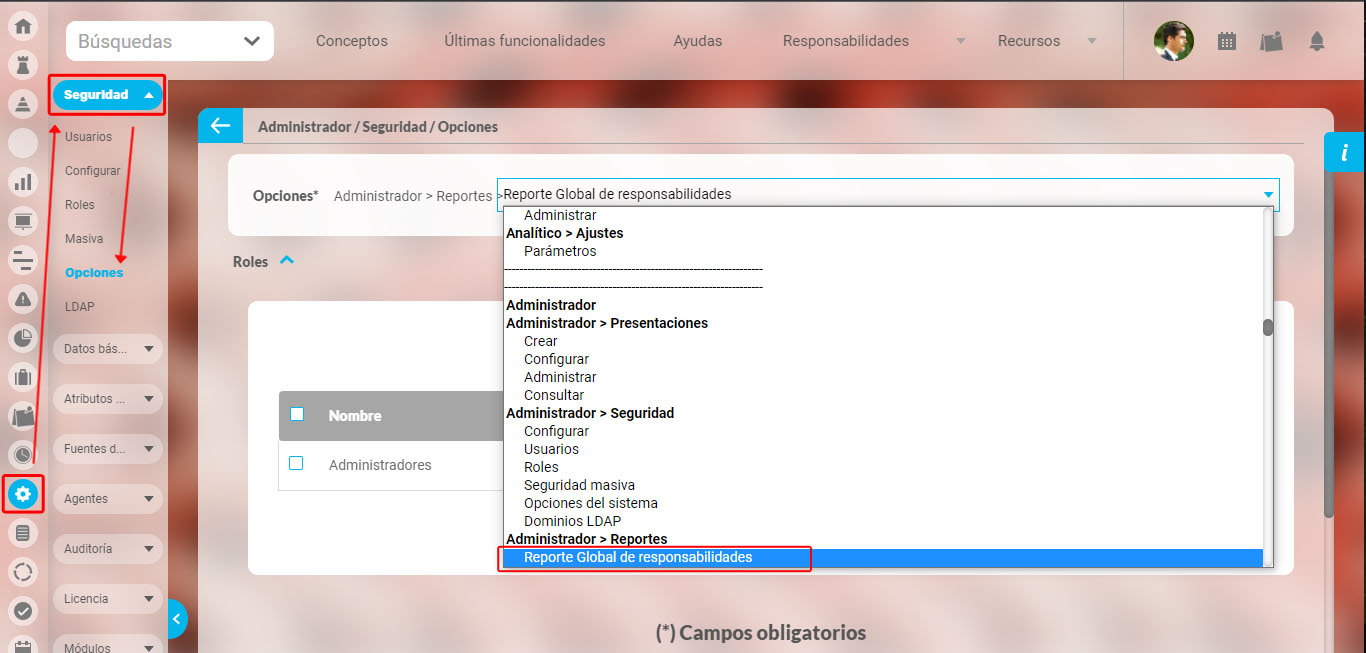Open the calendar icon in top bar

(1226, 41)
